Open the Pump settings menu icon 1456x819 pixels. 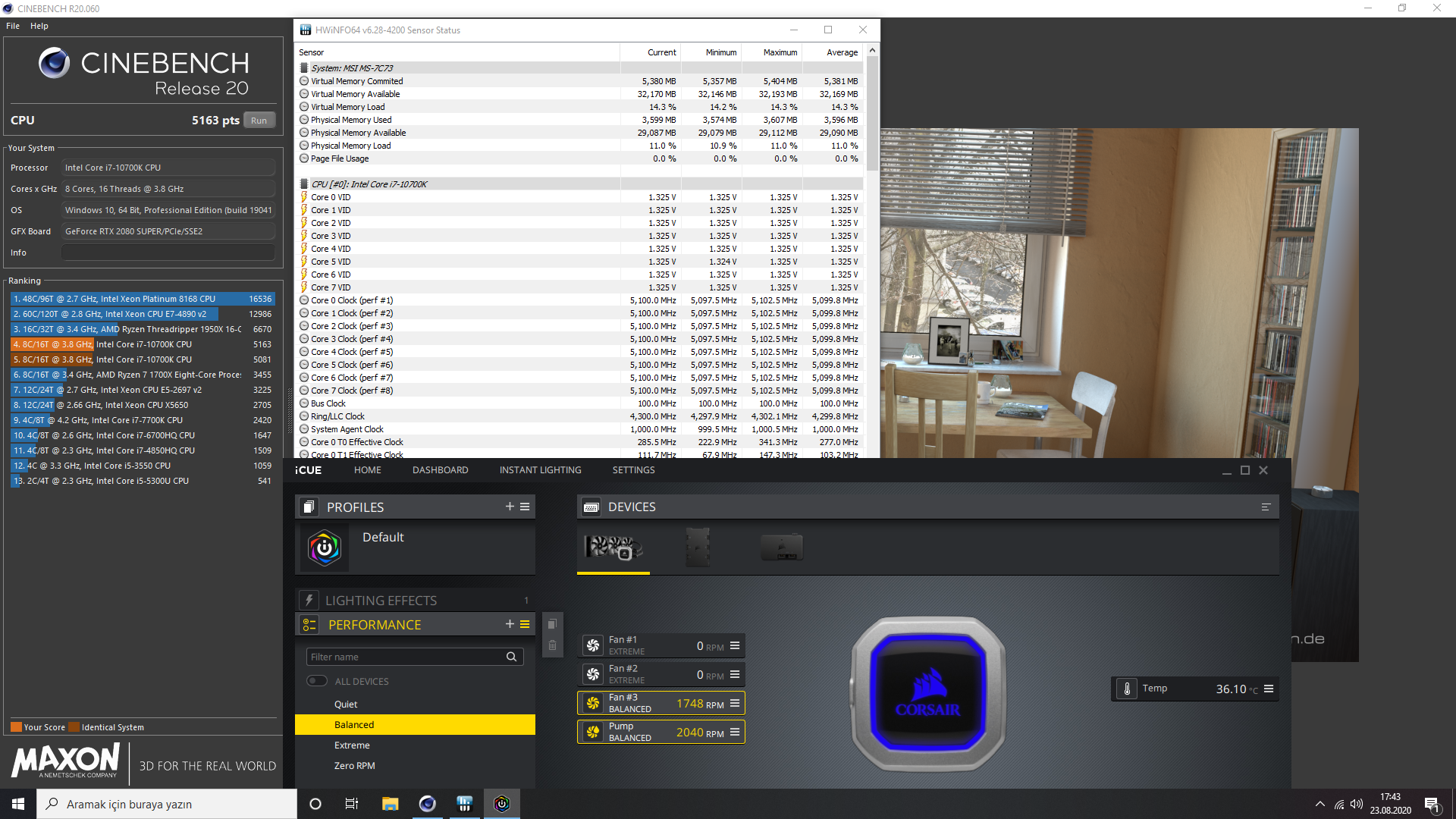734,732
